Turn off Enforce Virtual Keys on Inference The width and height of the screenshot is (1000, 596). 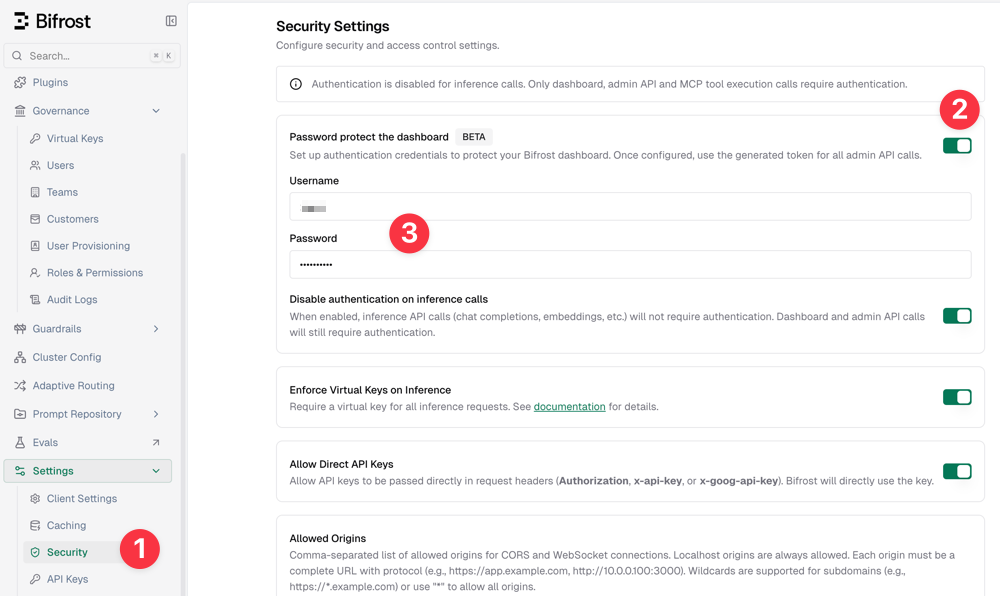pos(957,397)
